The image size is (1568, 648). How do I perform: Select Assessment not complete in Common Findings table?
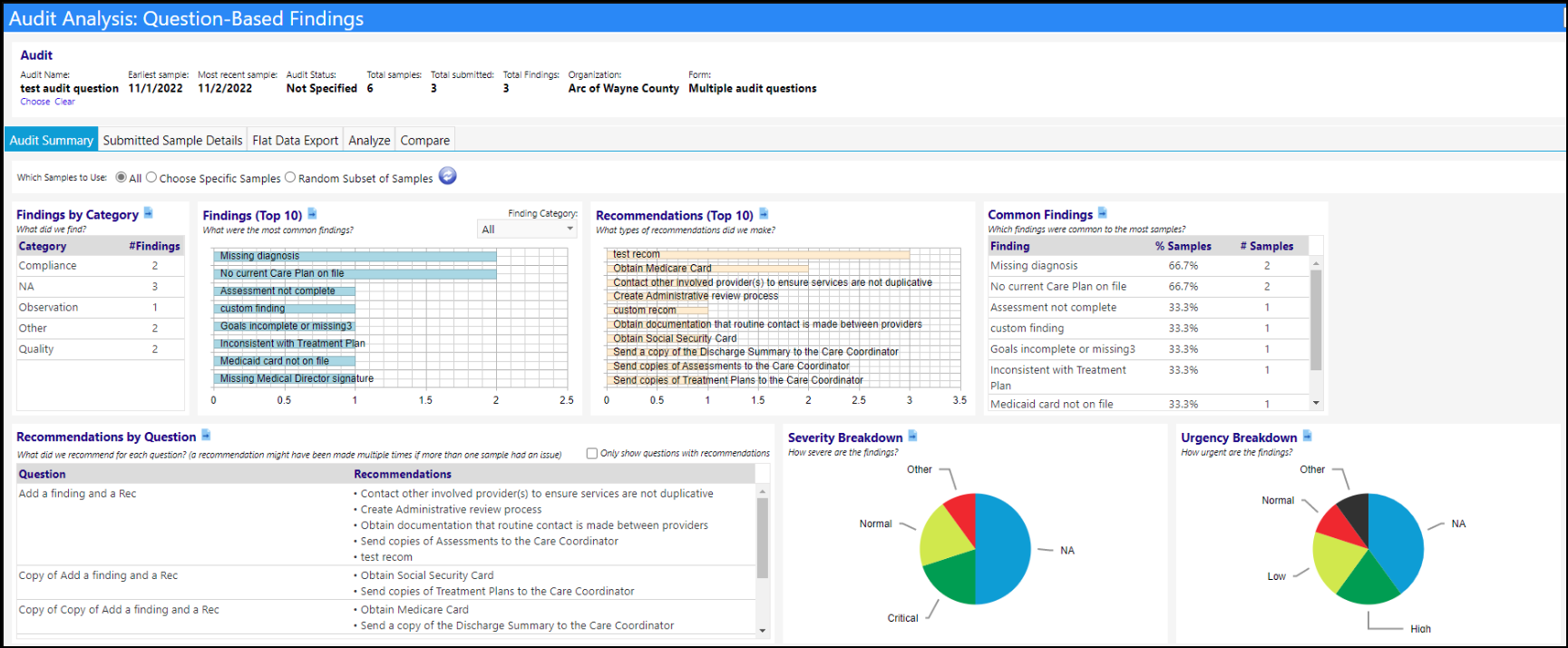coord(1148,308)
